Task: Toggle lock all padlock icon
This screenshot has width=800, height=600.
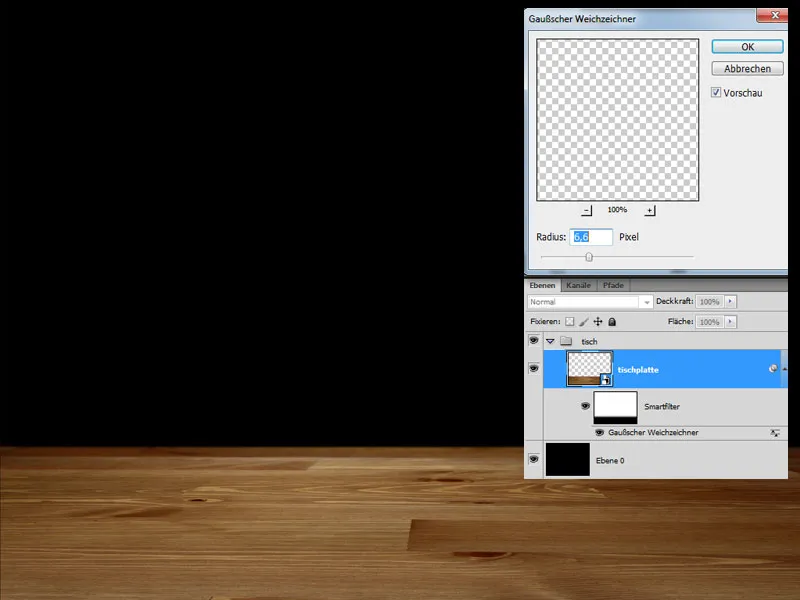Action: pos(612,321)
